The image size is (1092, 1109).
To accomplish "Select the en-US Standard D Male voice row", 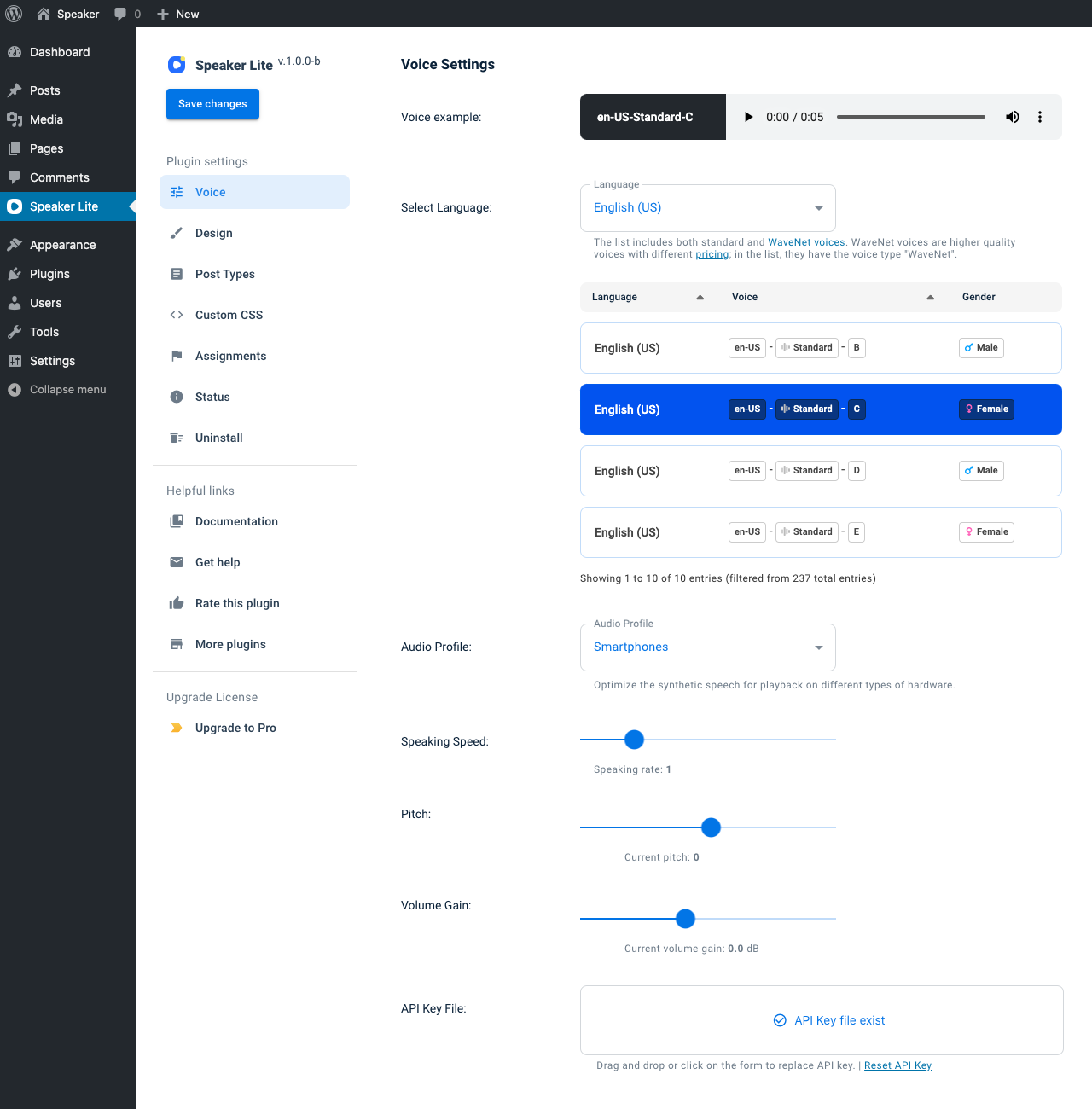I will point(821,471).
